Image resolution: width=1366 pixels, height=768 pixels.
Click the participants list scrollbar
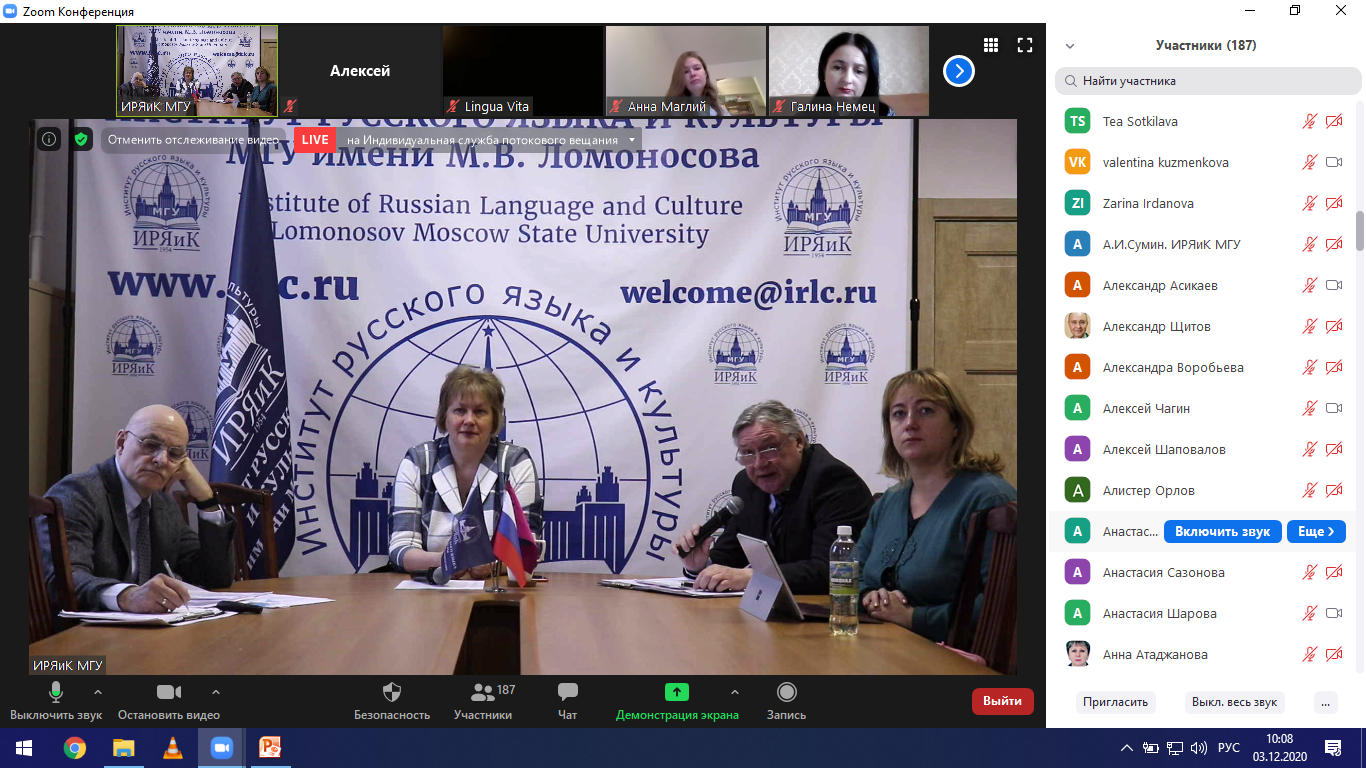point(1360,231)
